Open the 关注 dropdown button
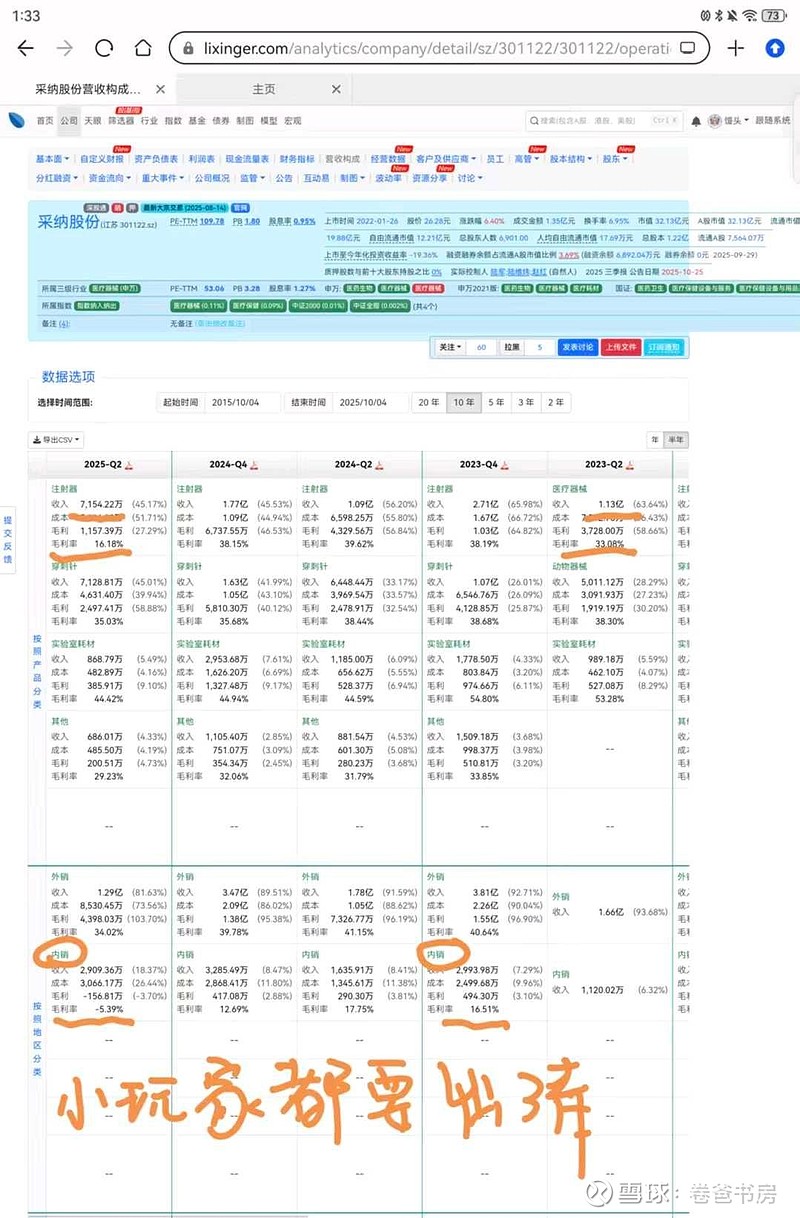 tap(449, 347)
